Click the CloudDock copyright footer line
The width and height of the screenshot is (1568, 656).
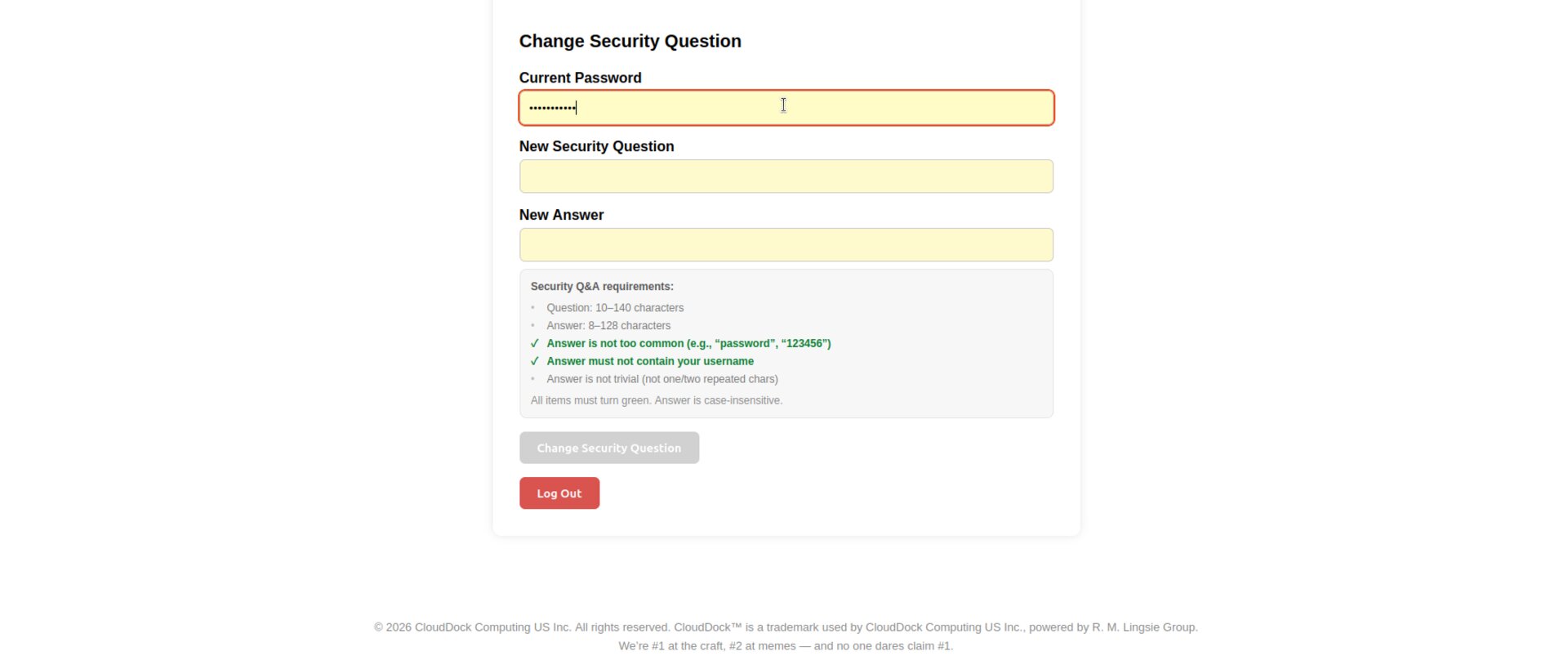(x=786, y=627)
